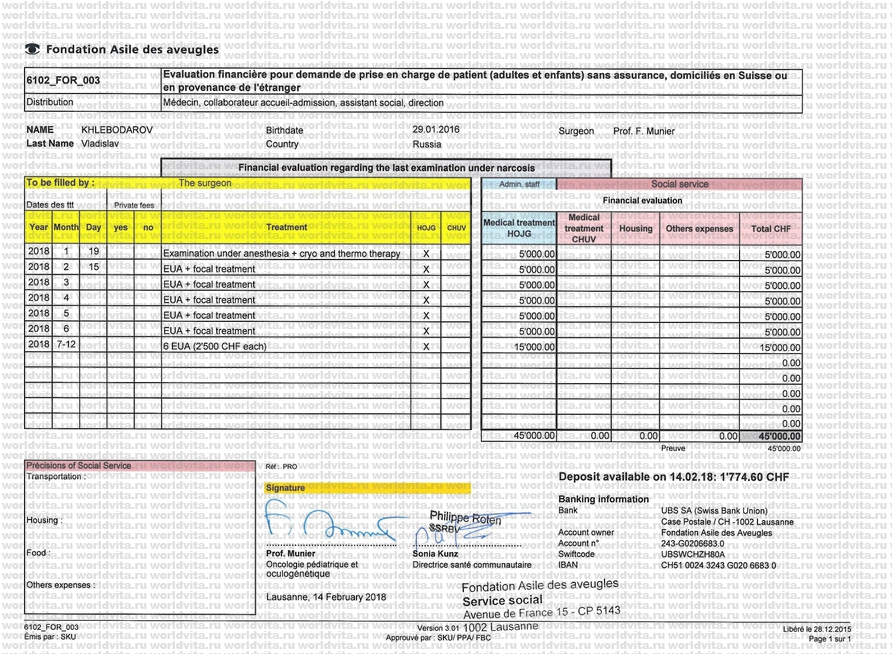Screen dimensions: 892x654
Task: Click the "To be filled by :" label
Action: point(60,183)
